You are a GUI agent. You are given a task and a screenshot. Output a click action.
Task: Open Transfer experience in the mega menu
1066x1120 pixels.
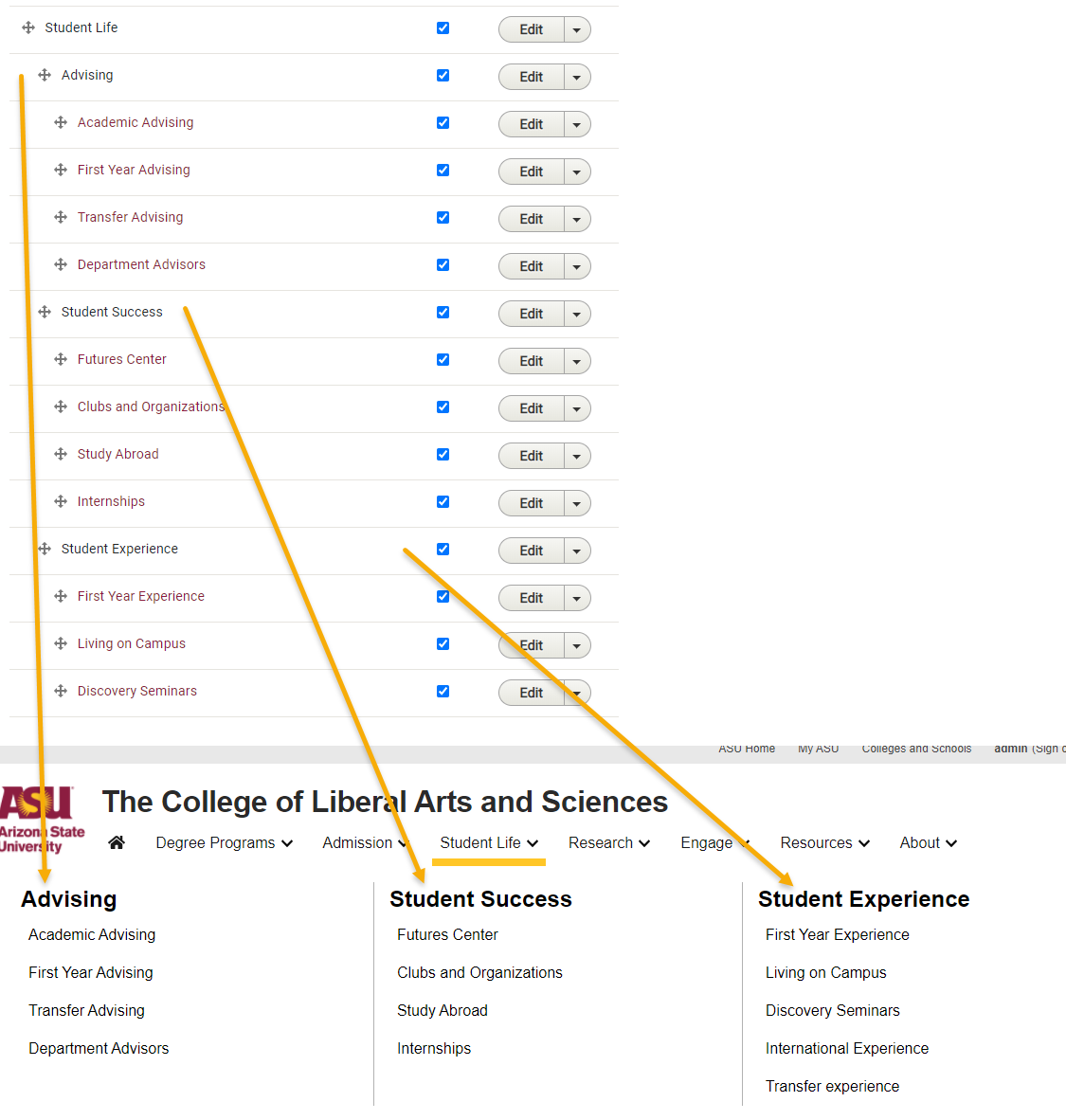click(x=832, y=1086)
